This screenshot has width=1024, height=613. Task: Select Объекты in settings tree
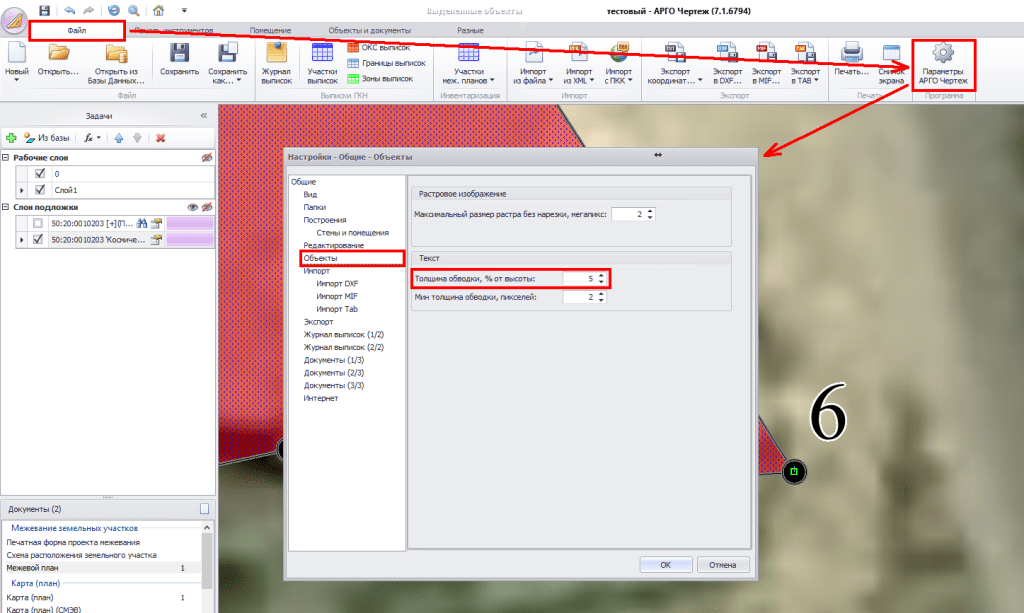pyautogui.click(x=320, y=258)
